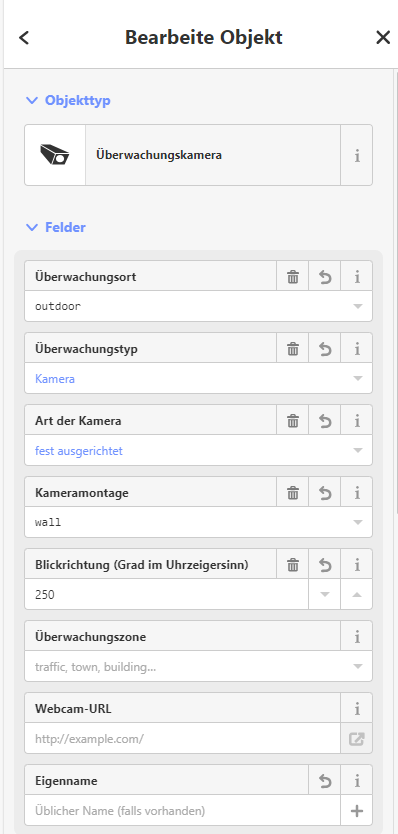Show info for Überwachungszone field

[x=356, y=636]
